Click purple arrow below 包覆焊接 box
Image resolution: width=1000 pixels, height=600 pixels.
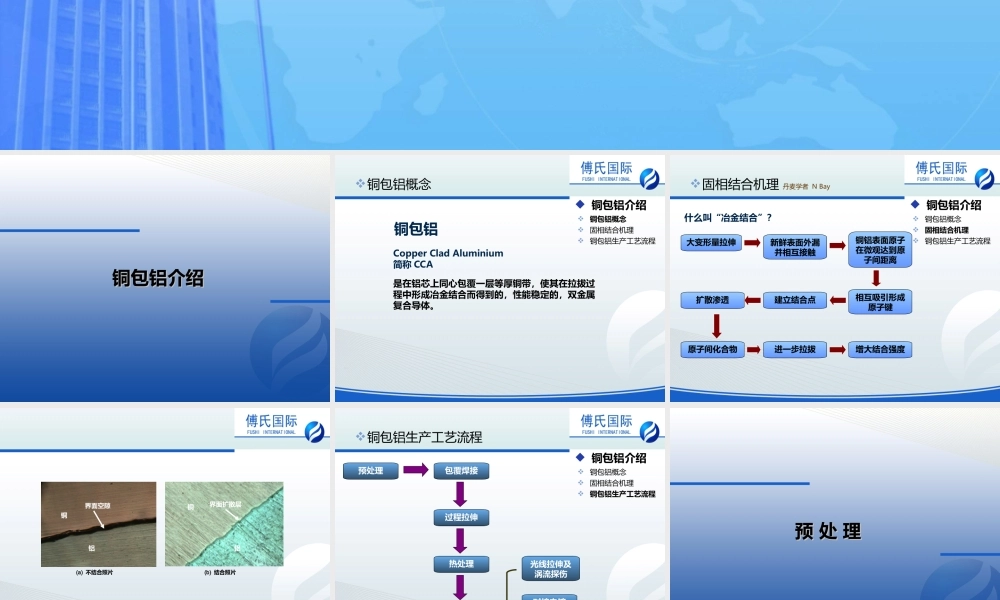[460, 494]
